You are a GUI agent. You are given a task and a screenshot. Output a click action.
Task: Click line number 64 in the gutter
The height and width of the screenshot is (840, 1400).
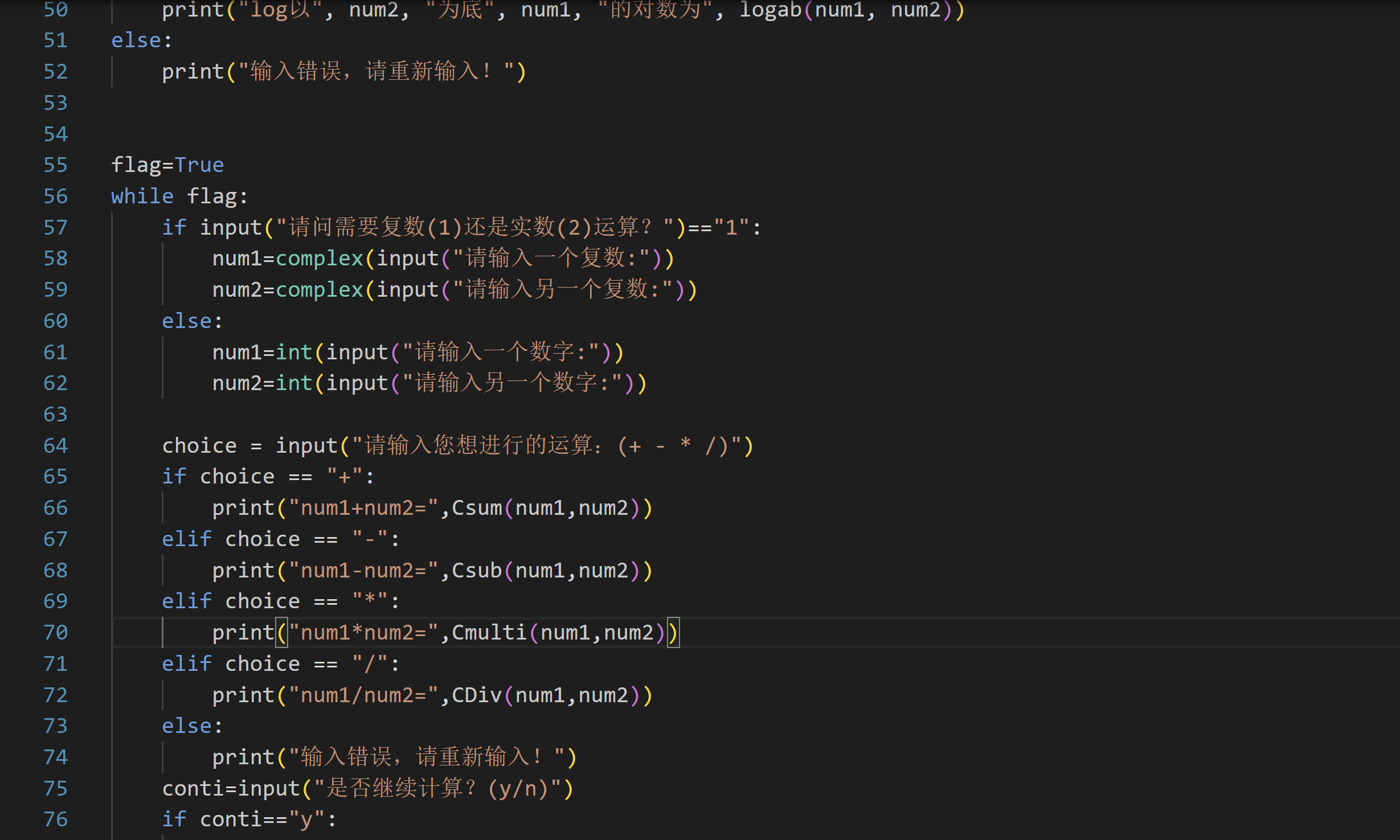[55, 446]
